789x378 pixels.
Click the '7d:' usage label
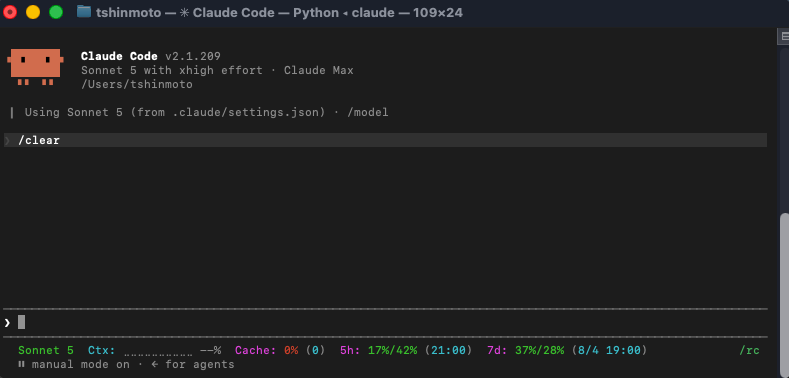tap(498, 350)
